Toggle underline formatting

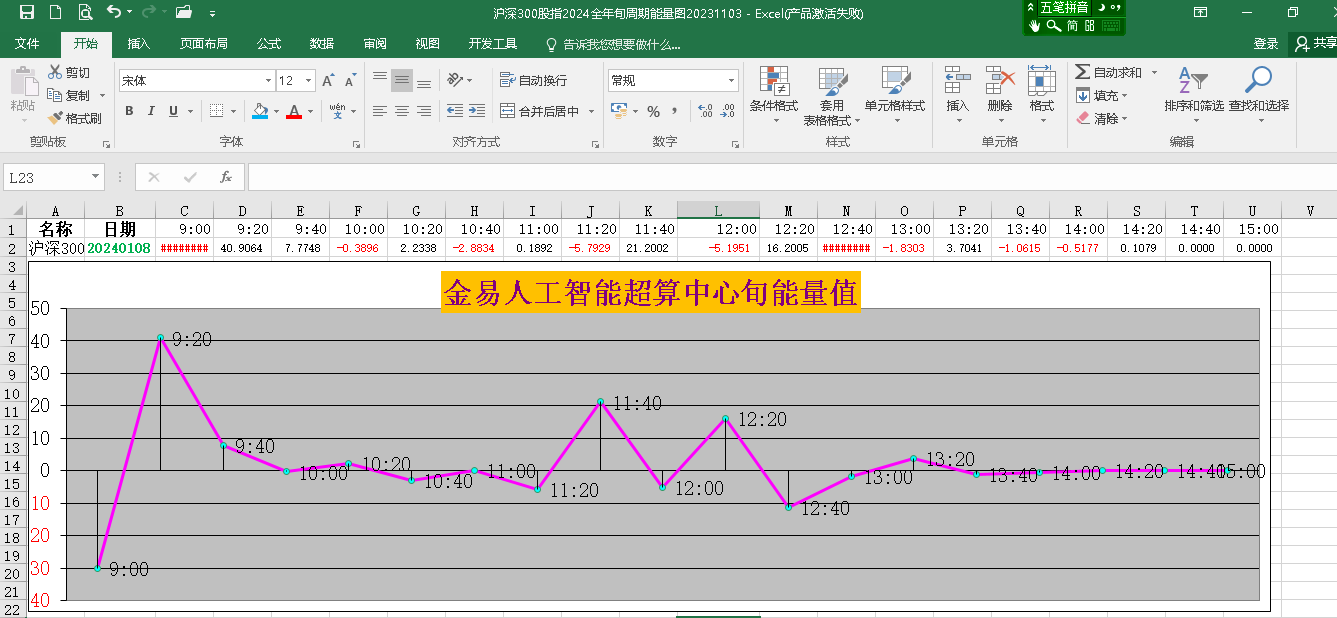(x=174, y=111)
